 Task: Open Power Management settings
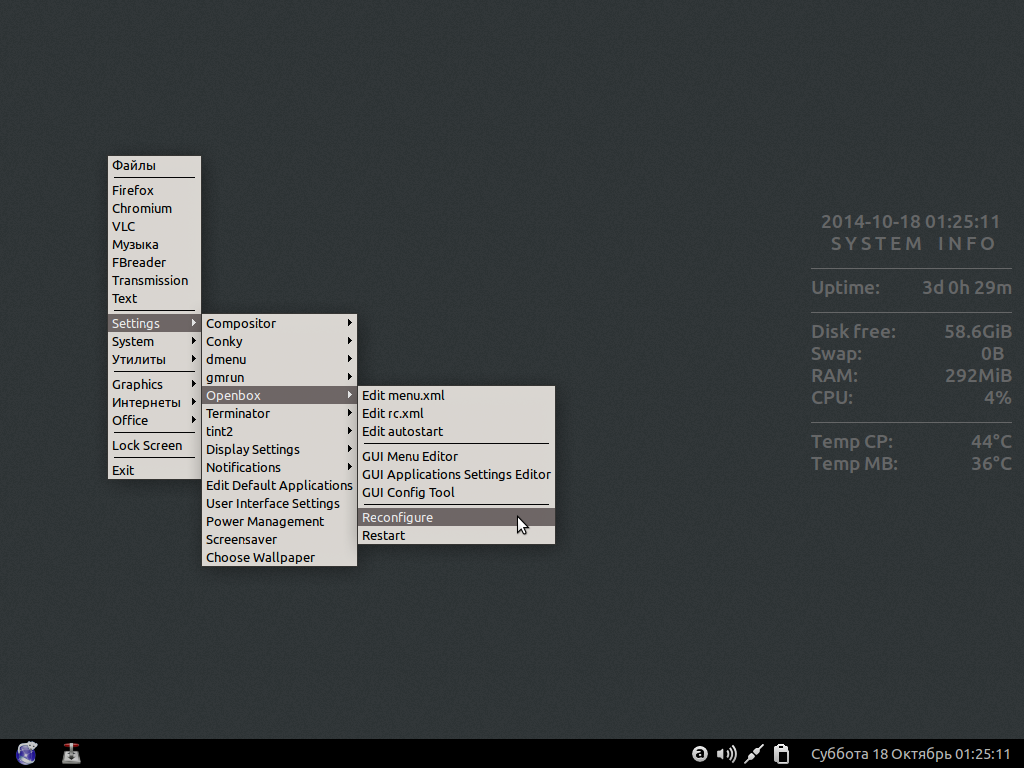[x=280, y=521]
